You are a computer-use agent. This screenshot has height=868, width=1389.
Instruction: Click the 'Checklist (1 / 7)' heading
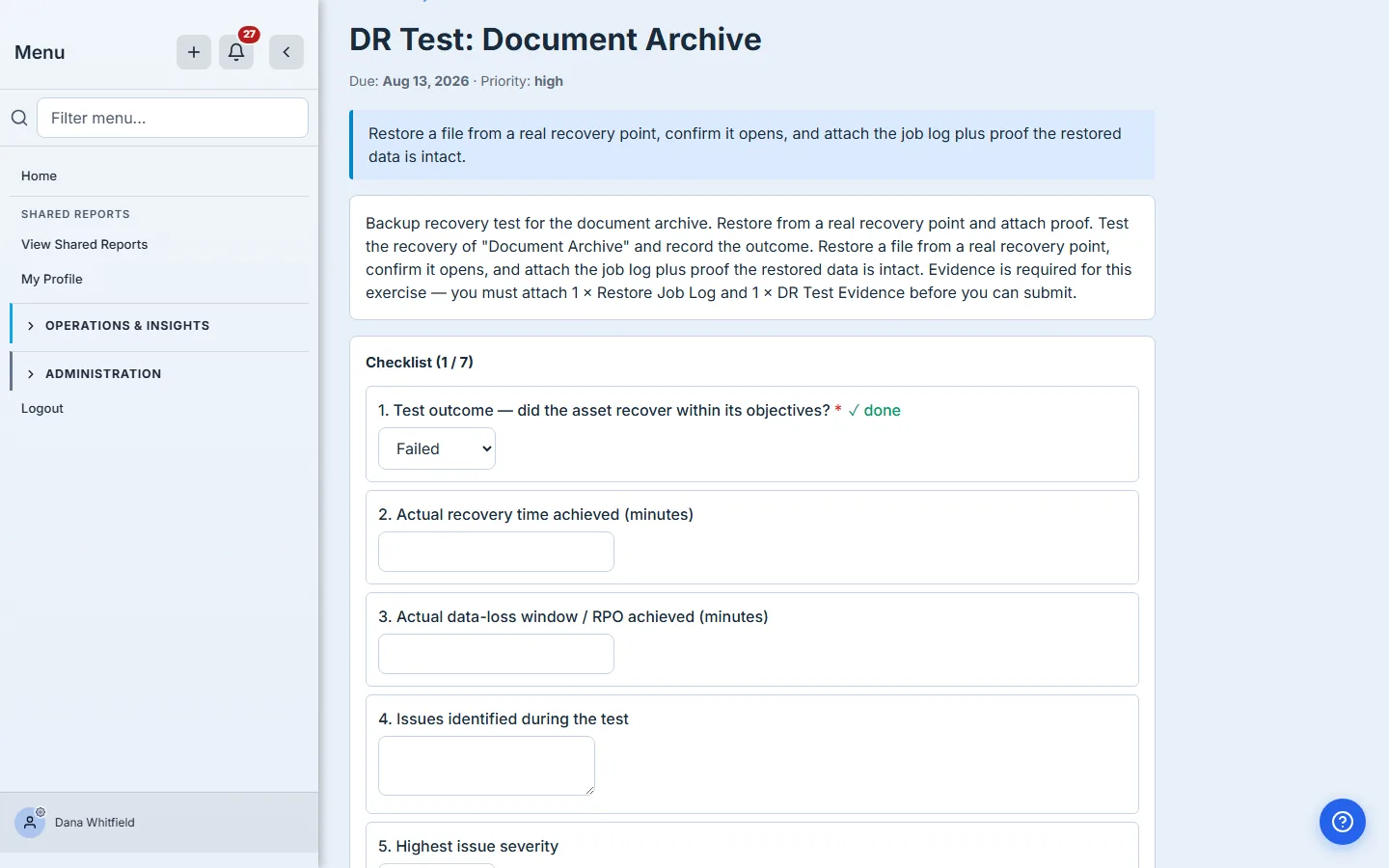click(x=420, y=363)
